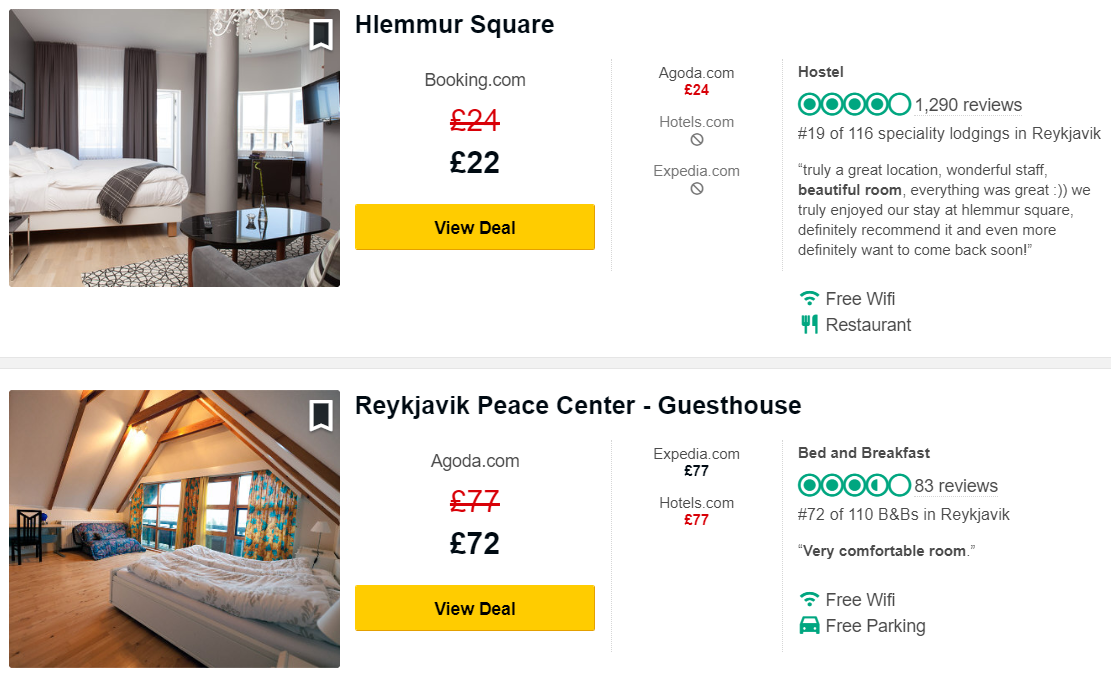Open the 83 reviews link

point(956,486)
